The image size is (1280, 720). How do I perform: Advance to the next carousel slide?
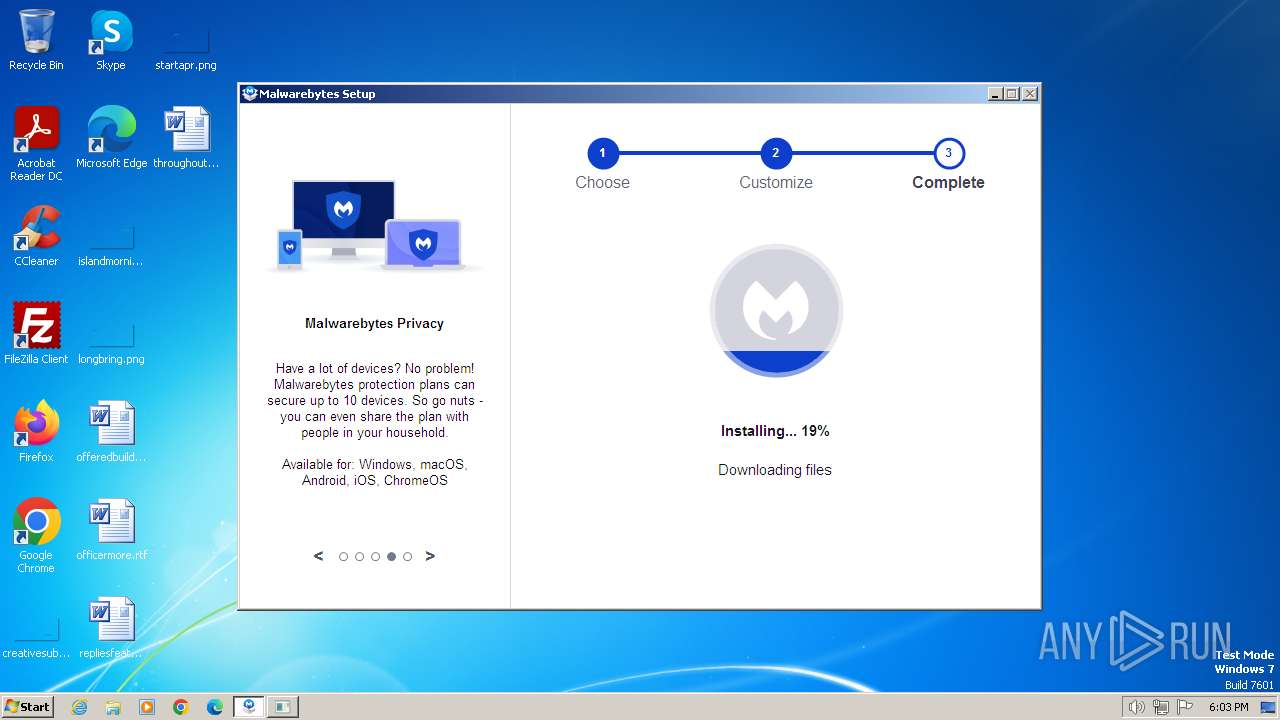tap(430, 556)
